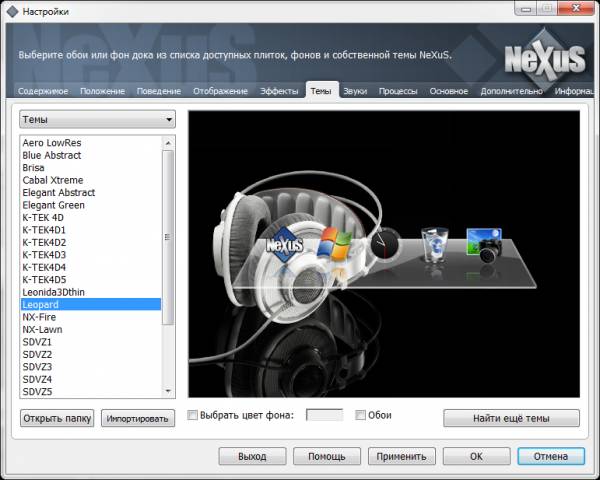
Task: Select the Blue Abstract theme
Action: pos(91,155)
